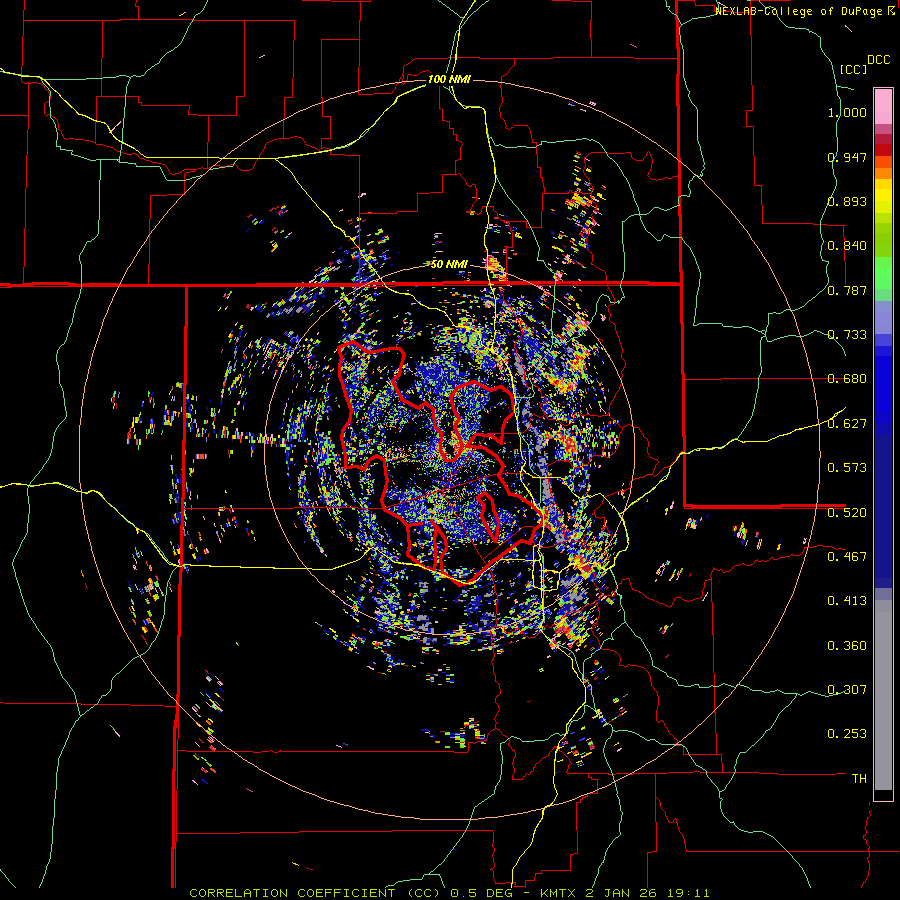This screenshot has height=900, width=900.
Task: Click the 0.360 legend value
Action: pos(847,646)
